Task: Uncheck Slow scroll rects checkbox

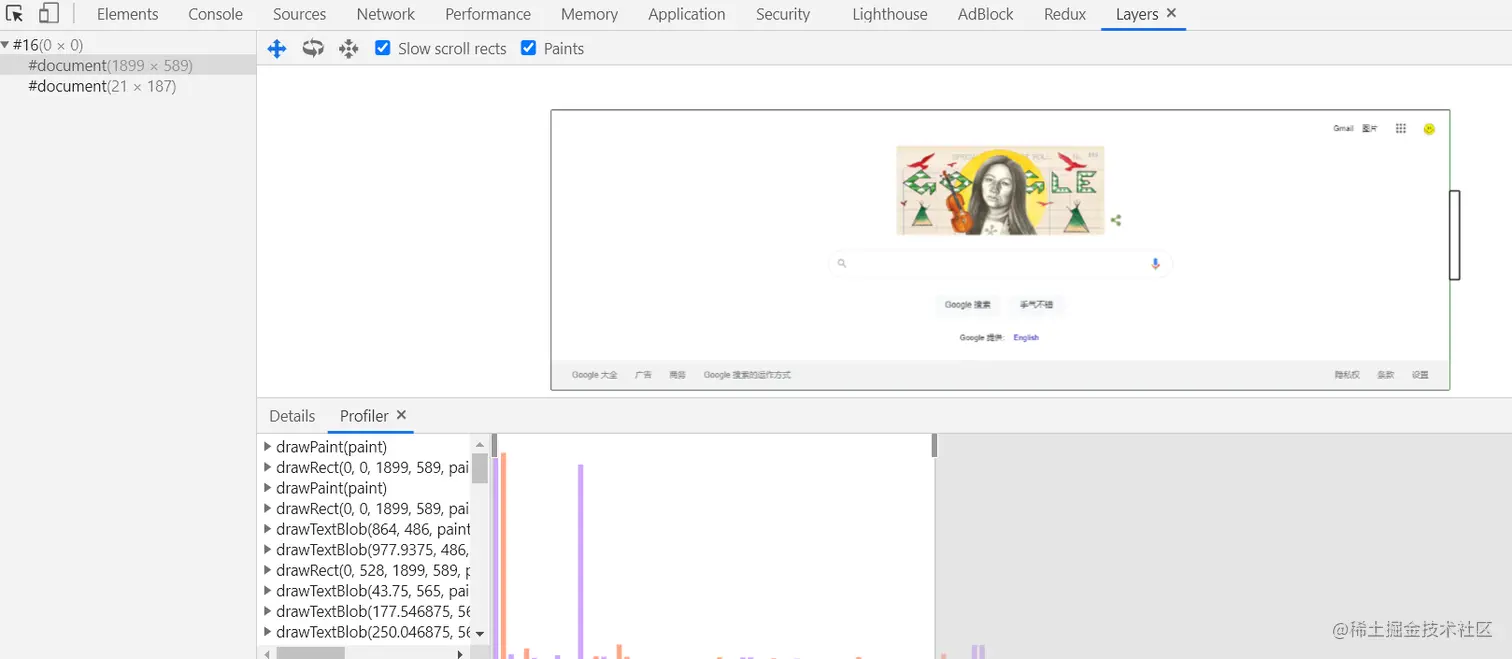Action: click(x=382, y=48)
